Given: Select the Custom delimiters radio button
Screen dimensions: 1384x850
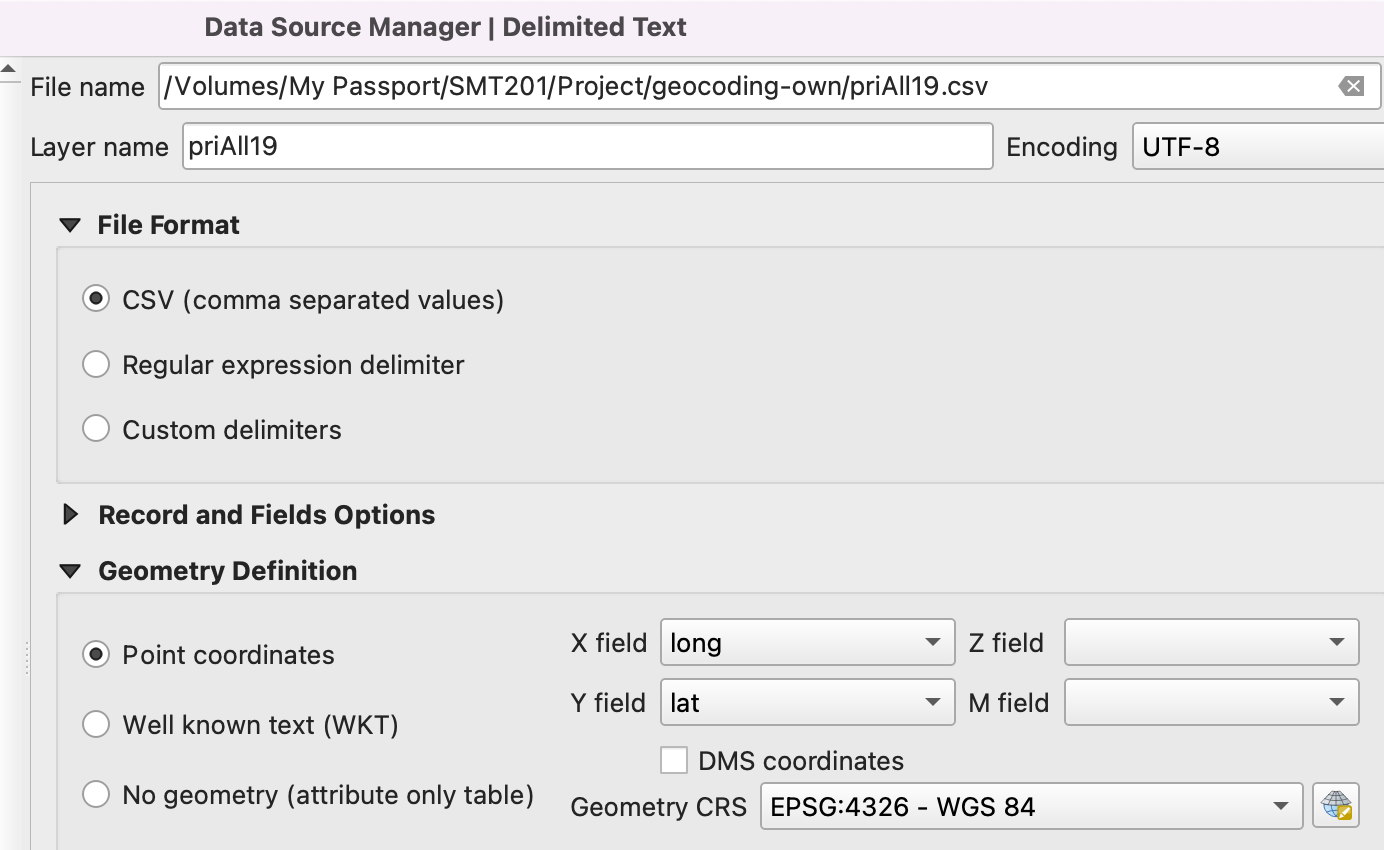Looking at the screenshot, I should [96, 430].
